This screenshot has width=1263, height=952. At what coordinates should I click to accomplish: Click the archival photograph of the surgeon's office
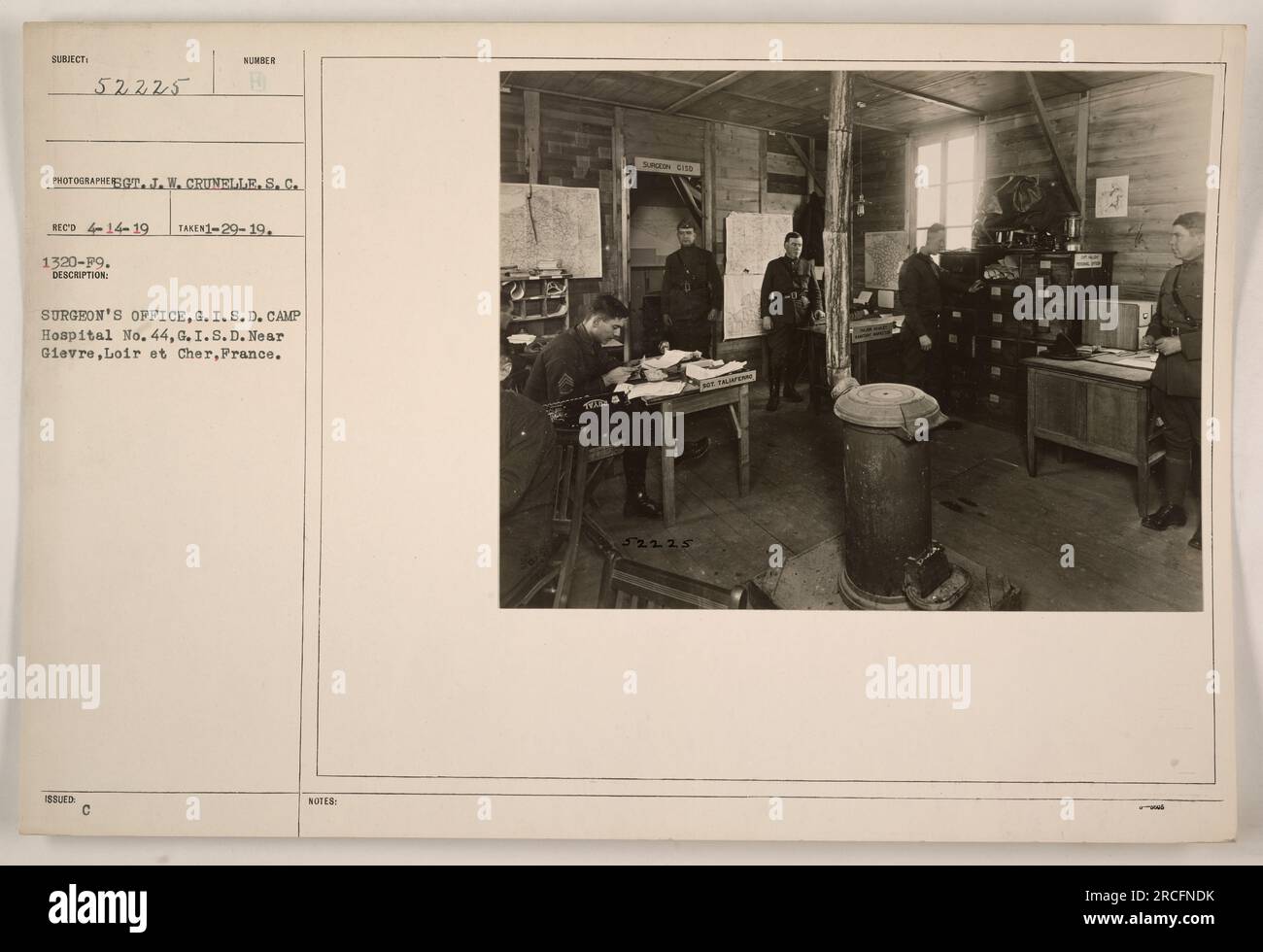pyautogui.click(x=856, y=340)
